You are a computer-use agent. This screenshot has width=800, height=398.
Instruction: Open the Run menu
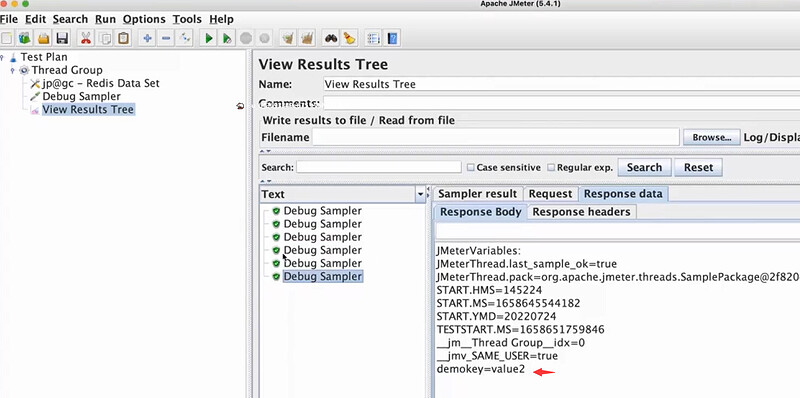pyautogui.click(x=105, y=19)
